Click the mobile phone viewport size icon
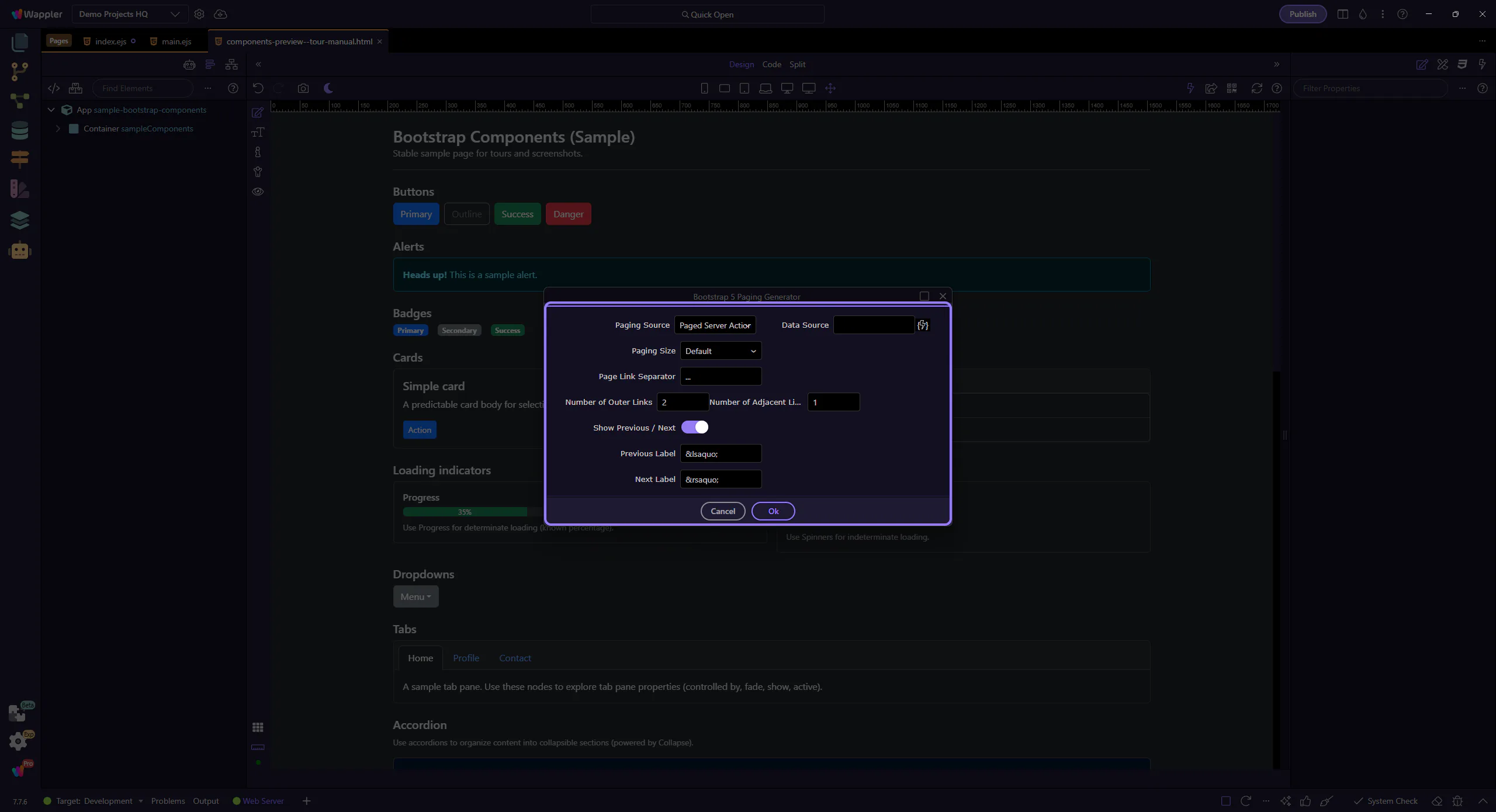This screenshot has width=1496, height=812. [704, 88]
